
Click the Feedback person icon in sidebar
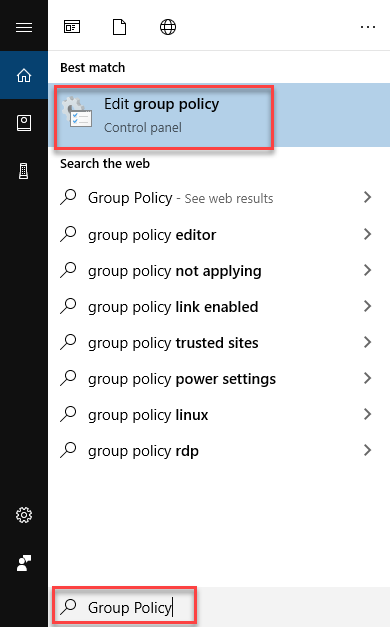click(24, 563)
